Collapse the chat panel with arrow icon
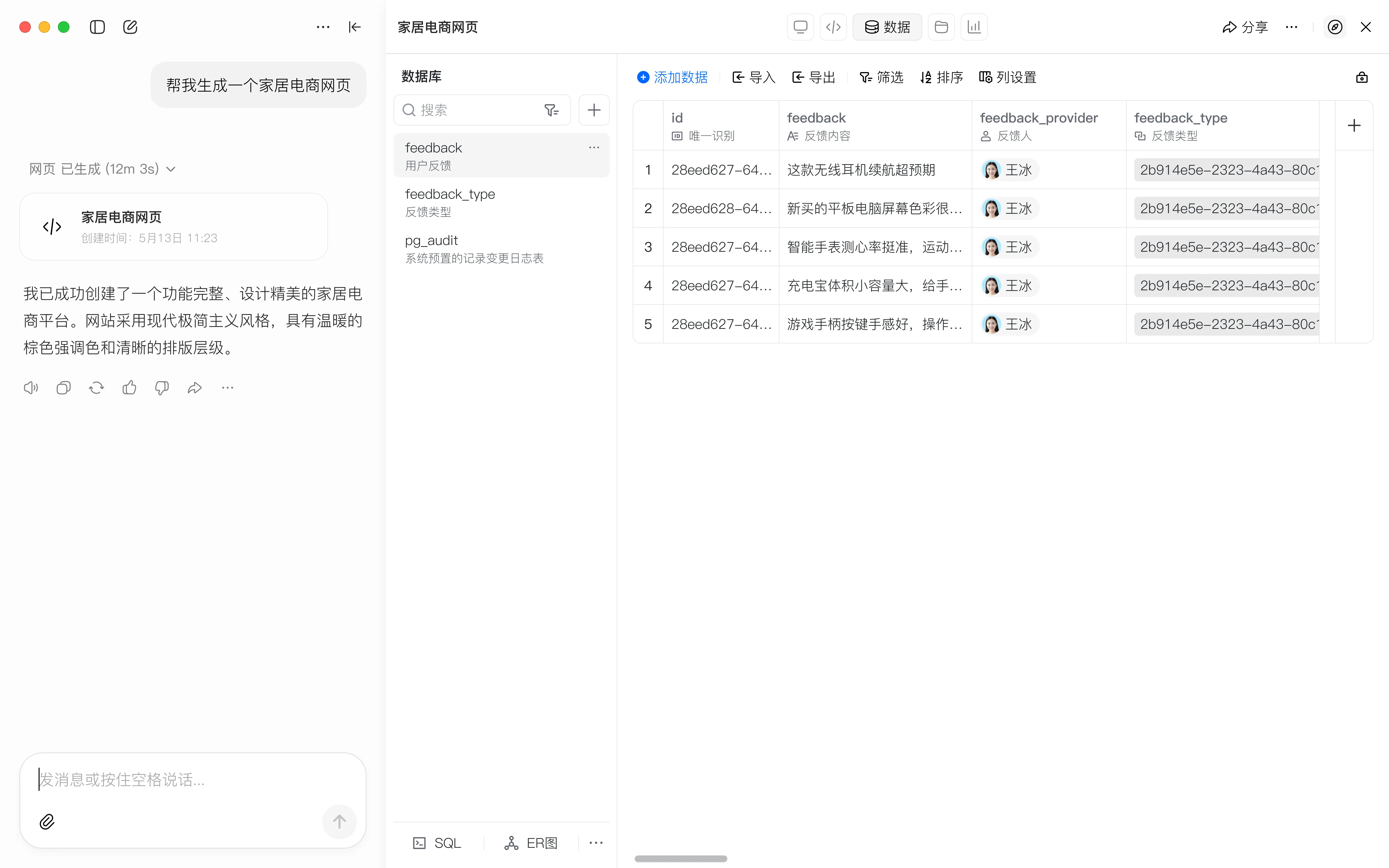 [x=355, y=27]
